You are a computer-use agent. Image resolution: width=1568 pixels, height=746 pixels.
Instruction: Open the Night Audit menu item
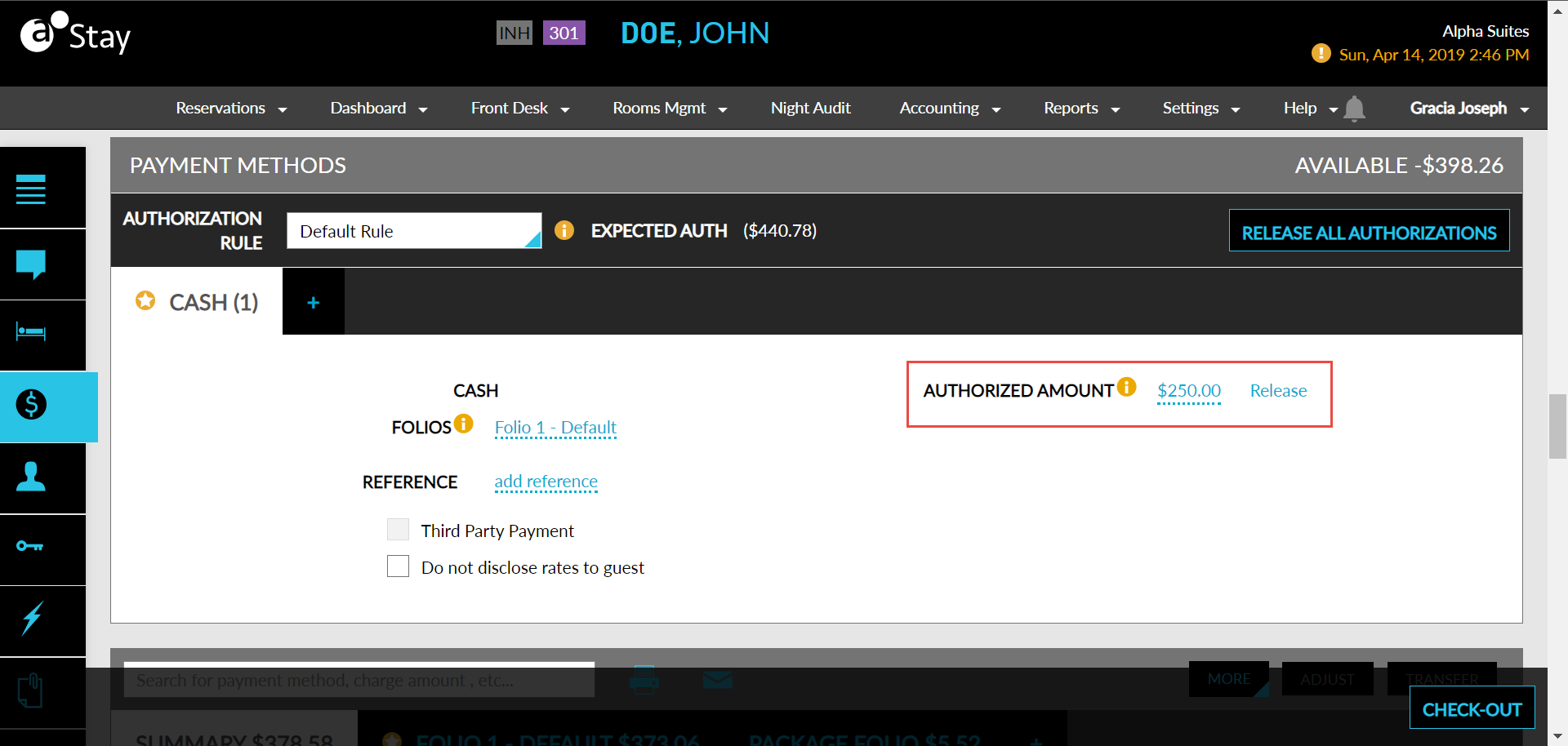point(810,109)
